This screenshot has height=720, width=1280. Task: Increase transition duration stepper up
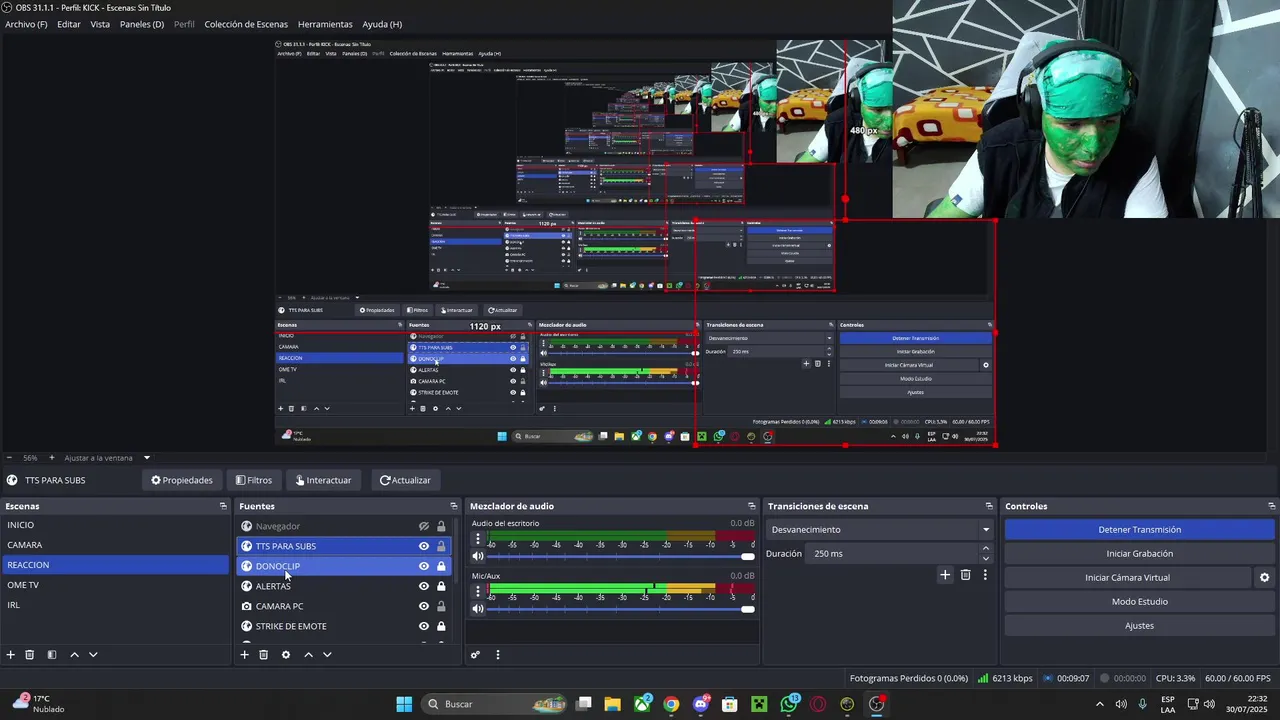pyautogui.click(x=986, y=548)
